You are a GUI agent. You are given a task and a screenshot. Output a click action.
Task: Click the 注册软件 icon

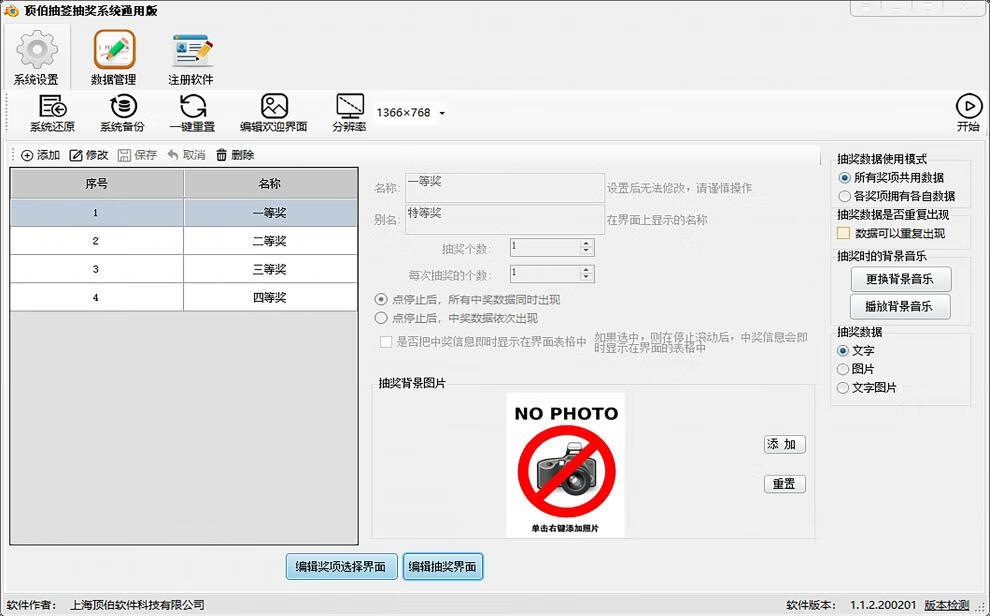190,51
